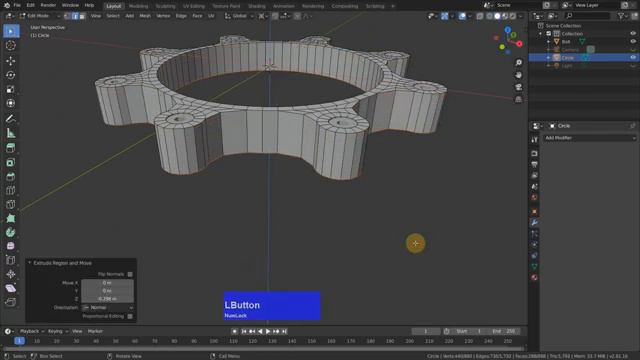Switch to rendered viewport shading
This screenshot has width=640, height=360.
[513, 16]
